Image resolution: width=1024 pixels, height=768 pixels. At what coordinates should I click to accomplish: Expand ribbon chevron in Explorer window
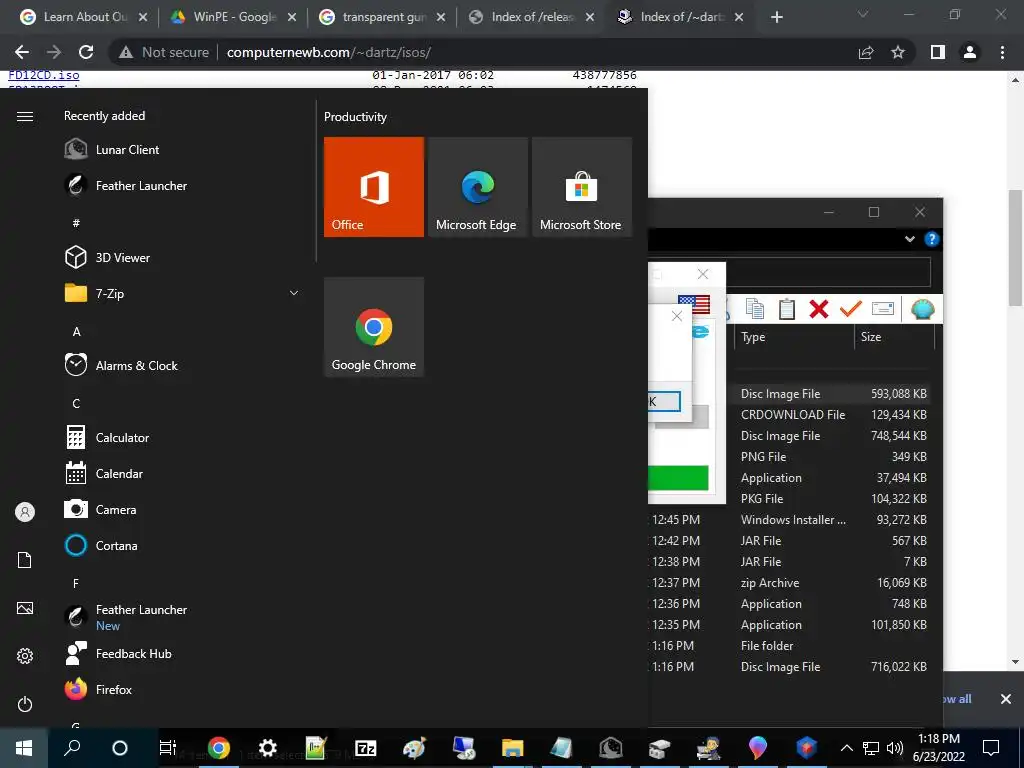point(910,239)
